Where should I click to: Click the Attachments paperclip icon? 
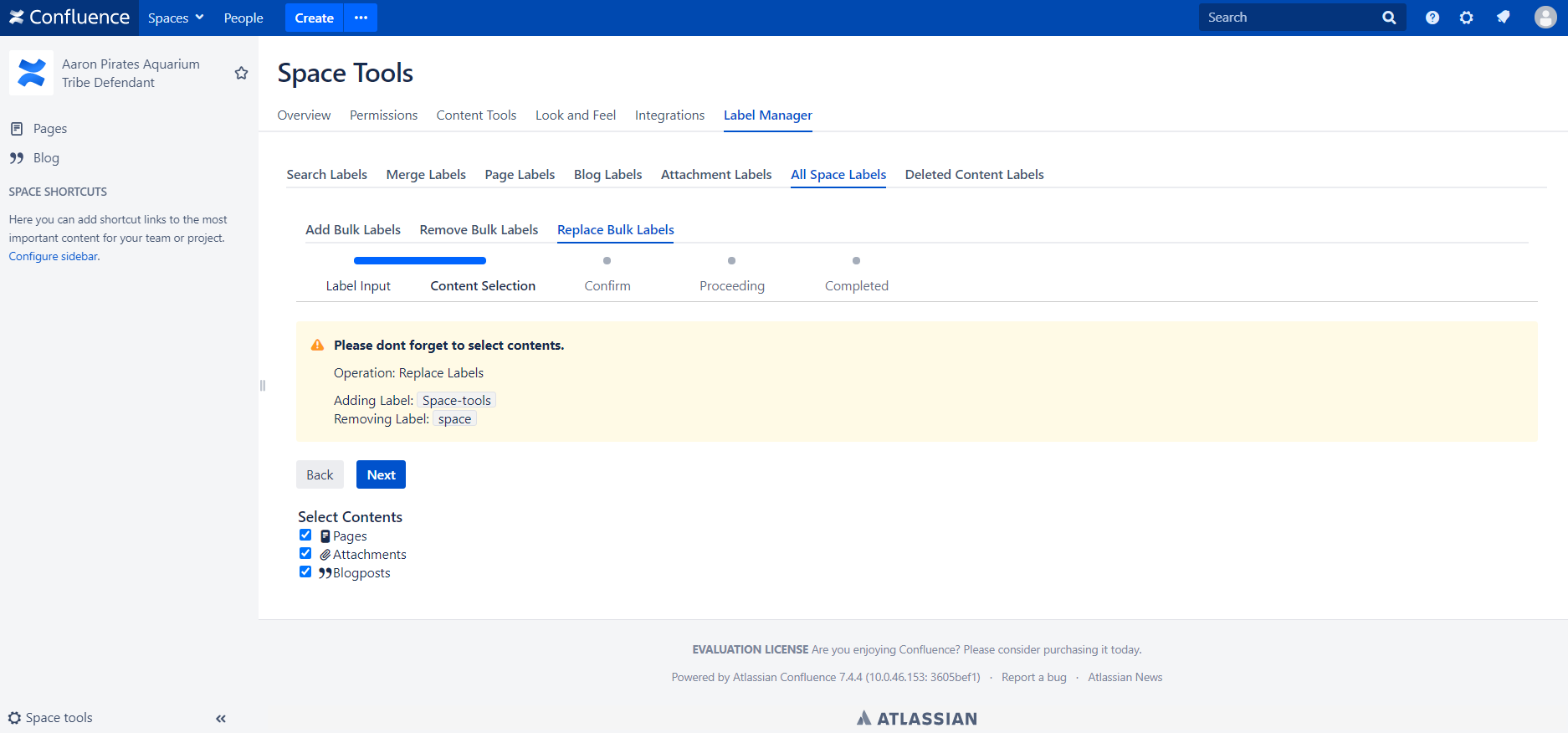[x=325, y=555]
